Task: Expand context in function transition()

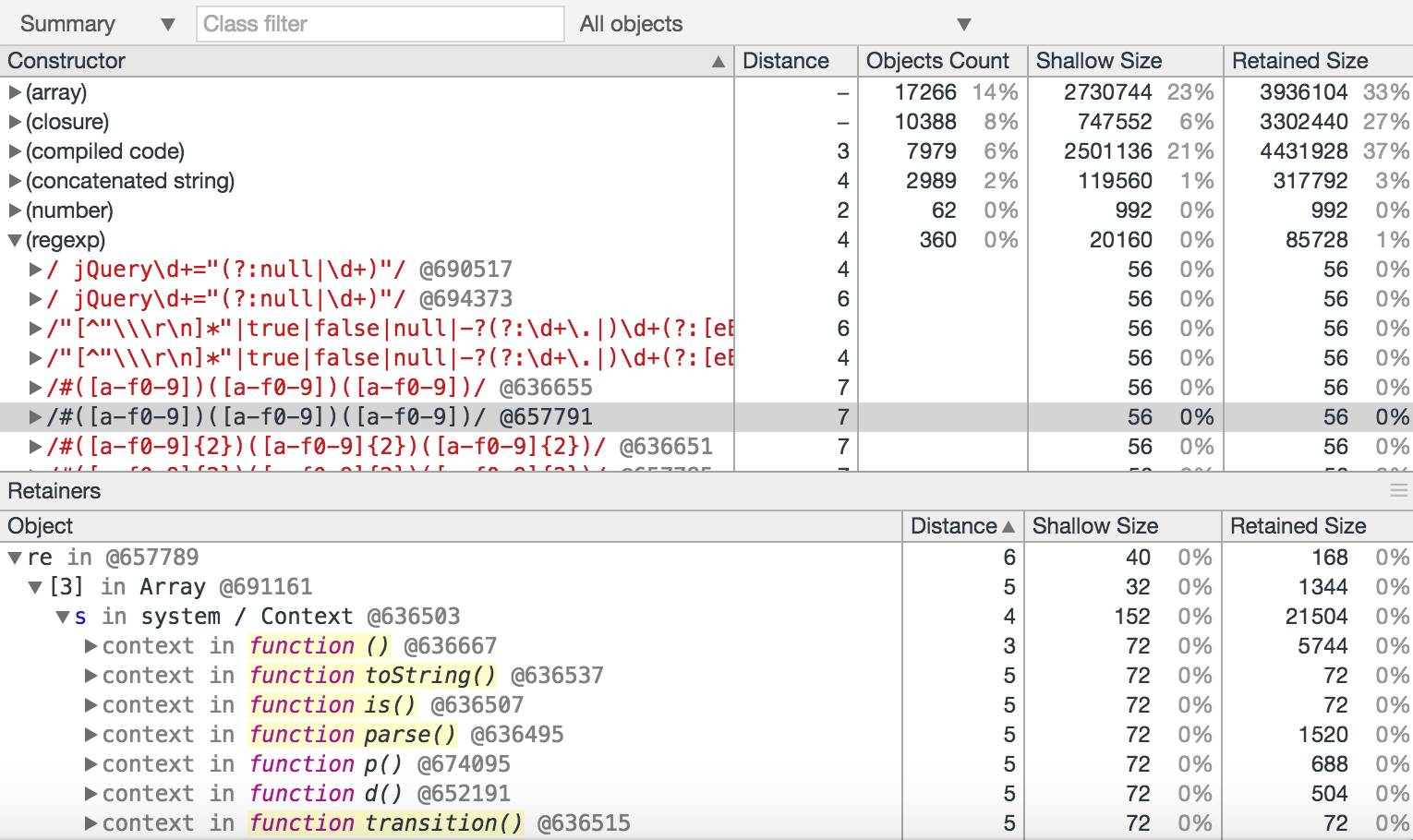Action: coord(91,823)
